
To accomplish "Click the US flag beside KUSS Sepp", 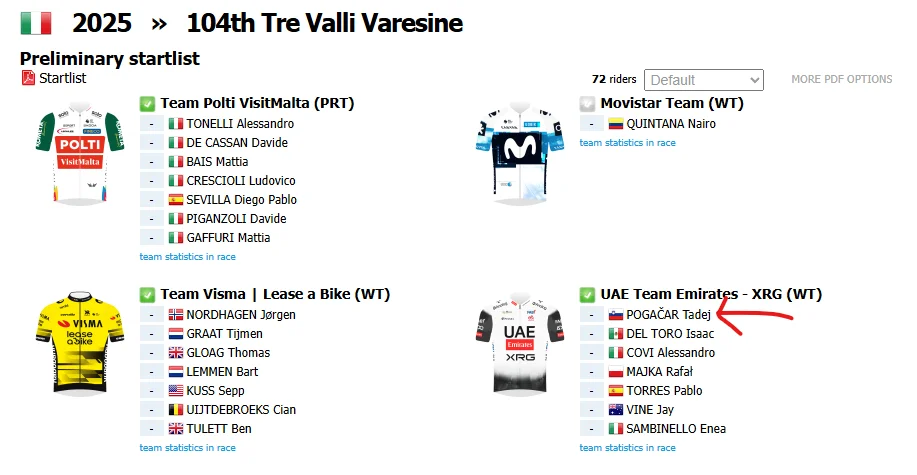I will pyautogui.click(x=176, y=391).
